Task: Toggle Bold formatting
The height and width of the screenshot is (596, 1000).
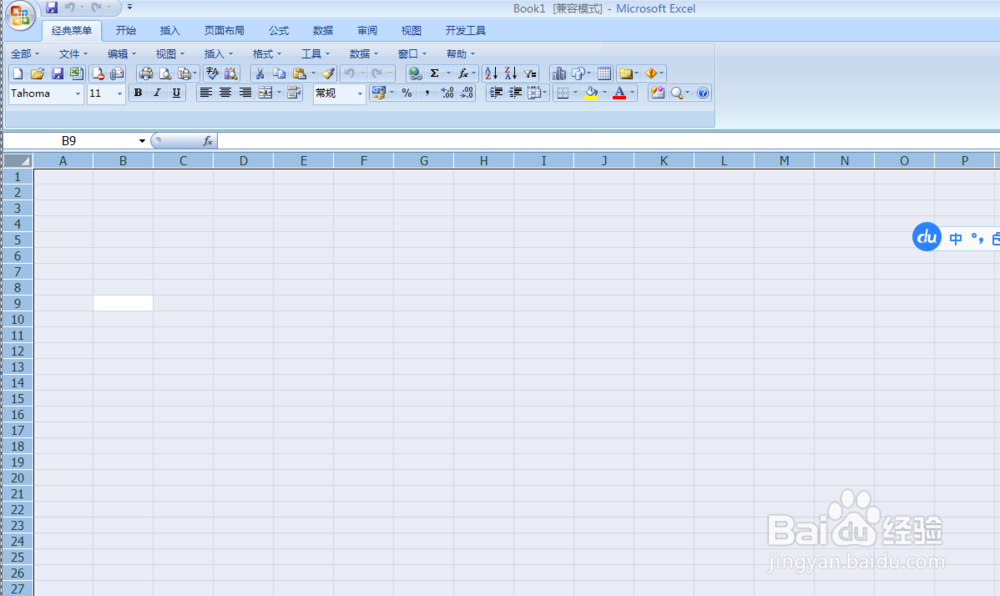Action: point(138,93)
